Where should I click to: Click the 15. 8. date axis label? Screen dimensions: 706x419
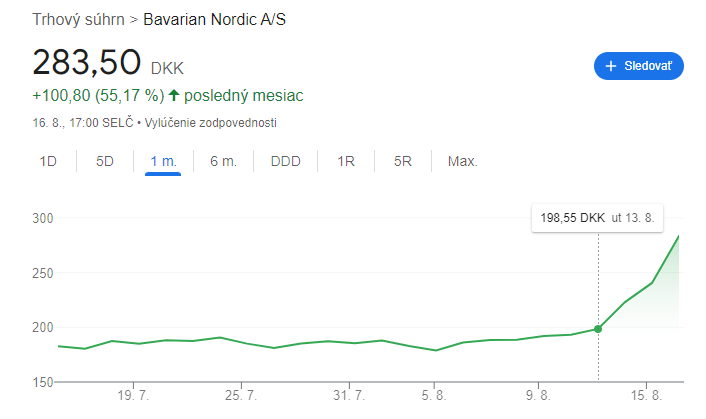pyautogui.click(x=647, y=396)
